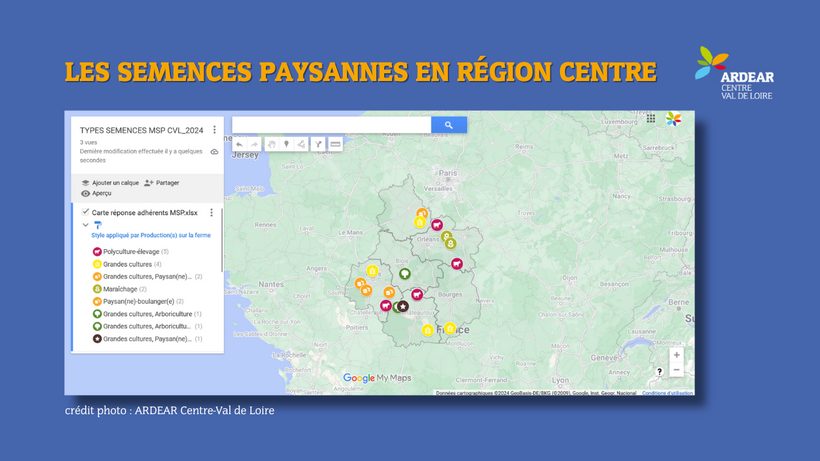Open Carte réponse adhérents layer options menu
Screen dimensions: 820x461
click(211, 213)
